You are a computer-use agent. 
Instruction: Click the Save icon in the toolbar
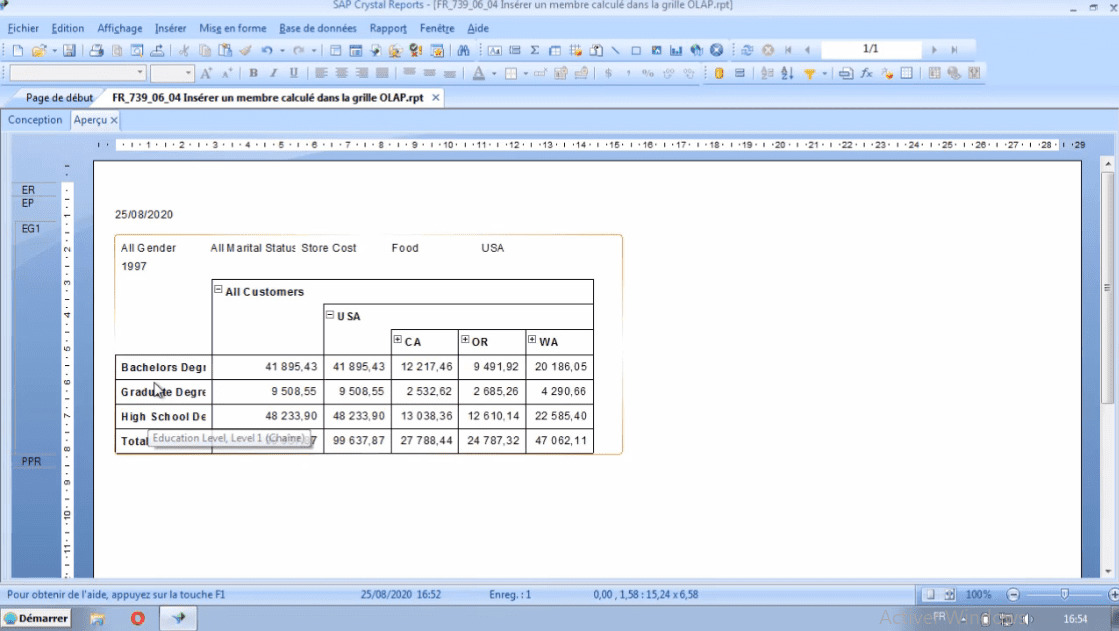click(x=69, y=50)
